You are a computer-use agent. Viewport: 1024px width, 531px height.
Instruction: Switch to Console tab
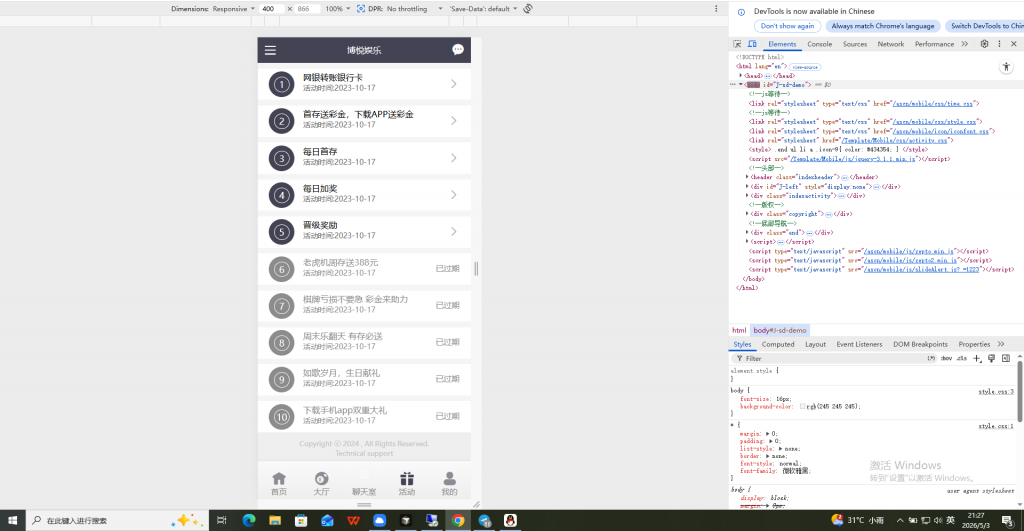[820, 44]
